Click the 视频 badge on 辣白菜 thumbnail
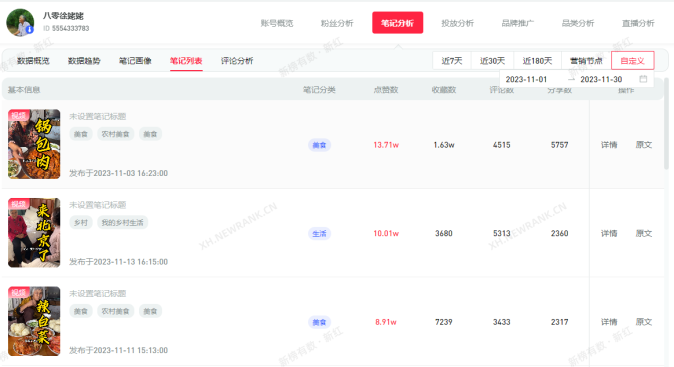The width and height of the screenshot is (674, 367). 18,292
